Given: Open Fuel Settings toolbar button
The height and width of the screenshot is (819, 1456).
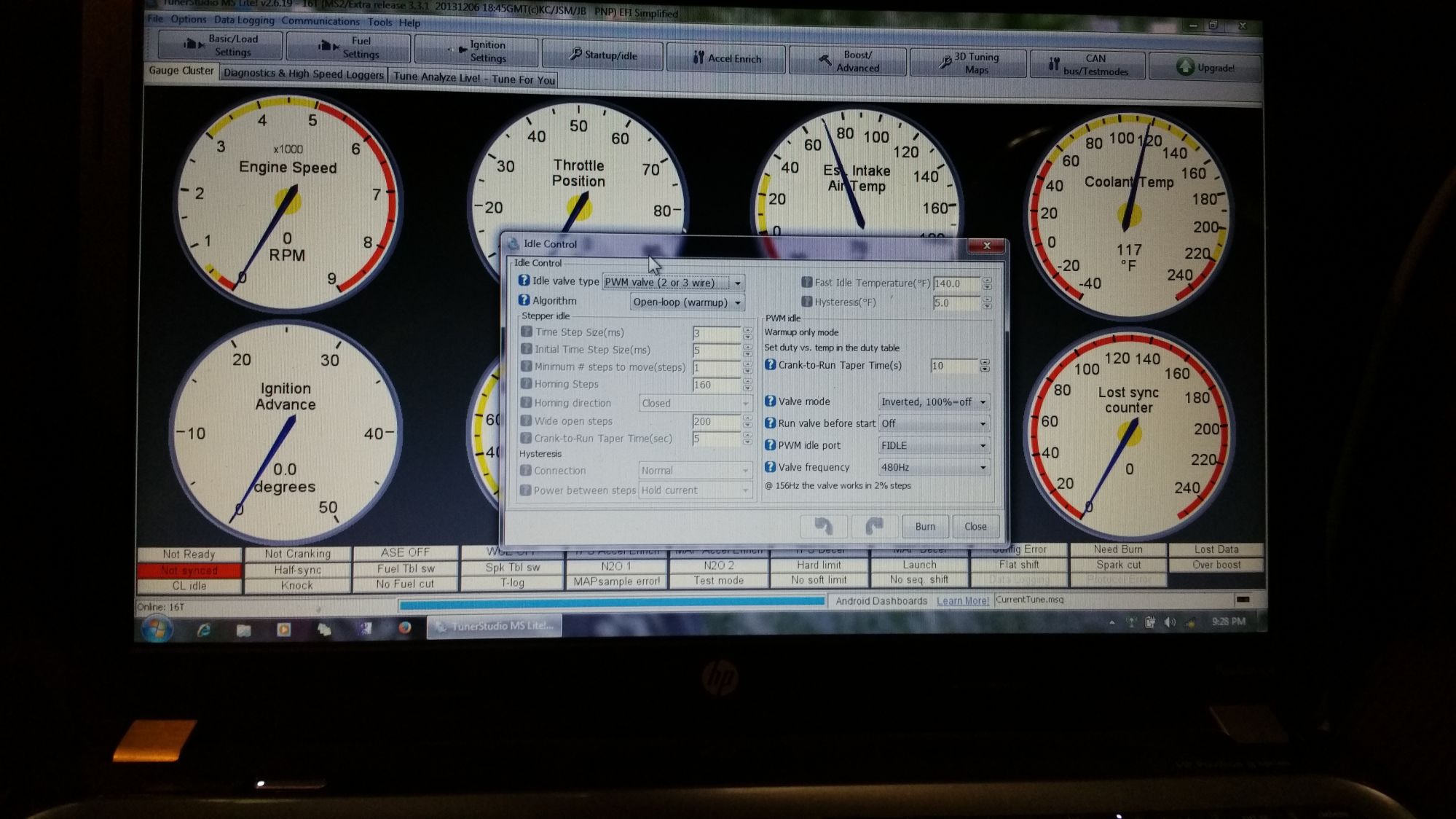Looking at the screenshot, I should pyautogui.click(x=348, y=47).
